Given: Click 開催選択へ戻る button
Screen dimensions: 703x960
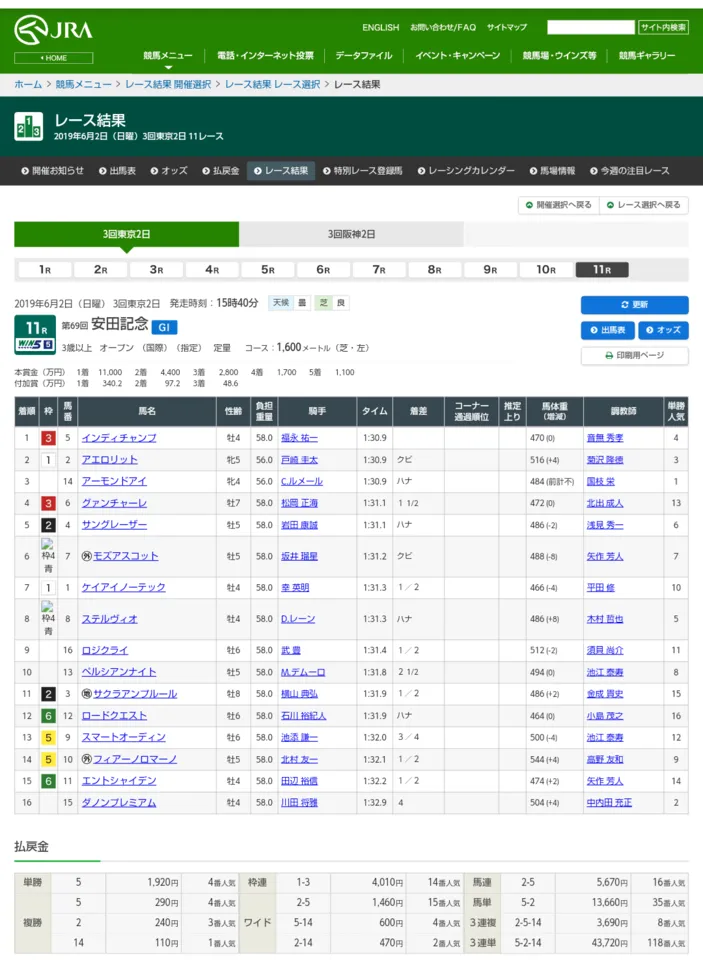Looking at the screenshot, I should pos(558,205).
